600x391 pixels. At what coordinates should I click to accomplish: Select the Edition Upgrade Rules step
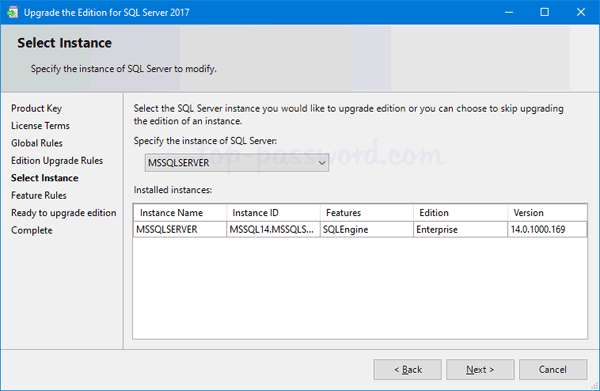click(x=57, y=161)
